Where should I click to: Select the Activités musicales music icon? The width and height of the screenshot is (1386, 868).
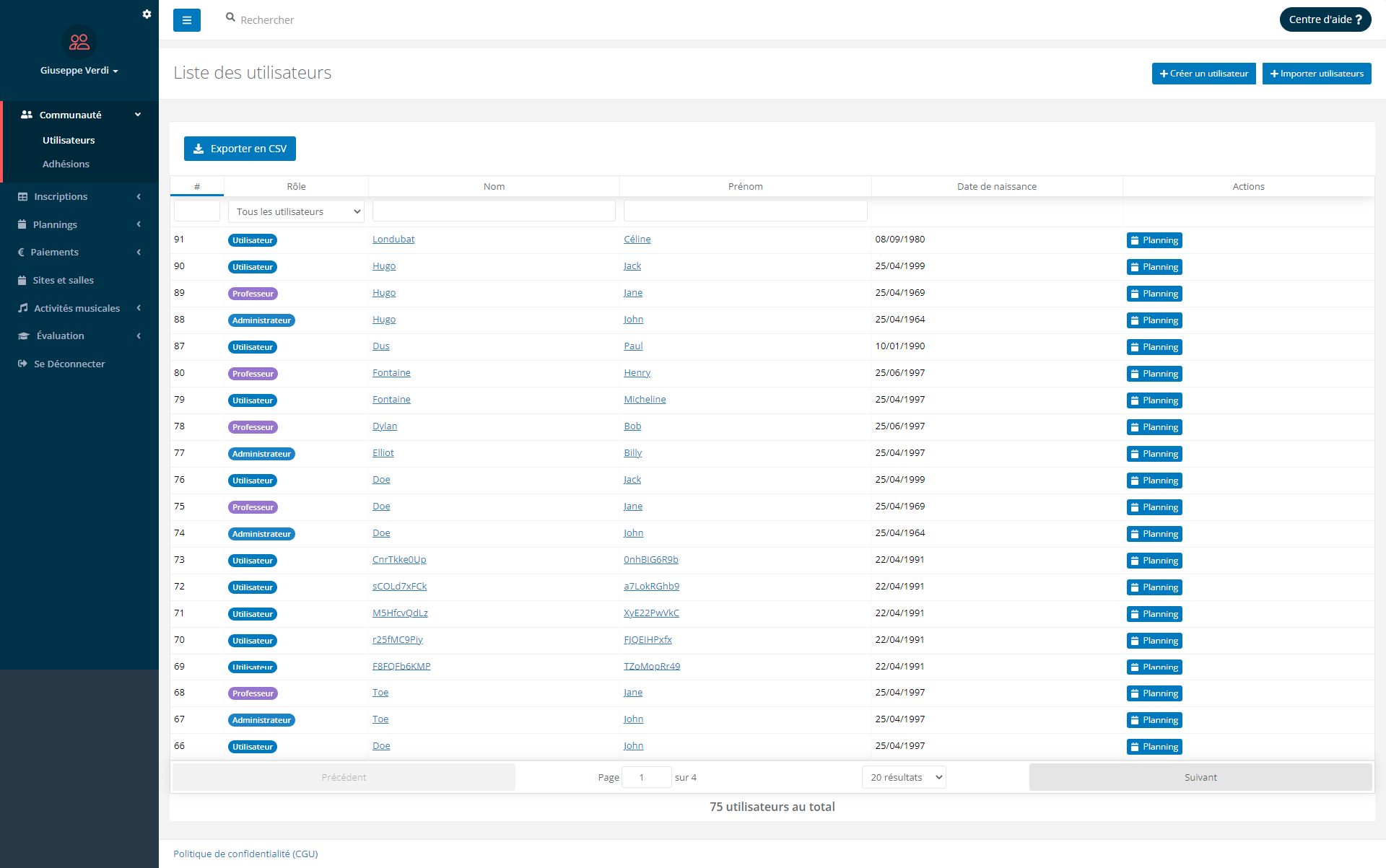(23, 308)
